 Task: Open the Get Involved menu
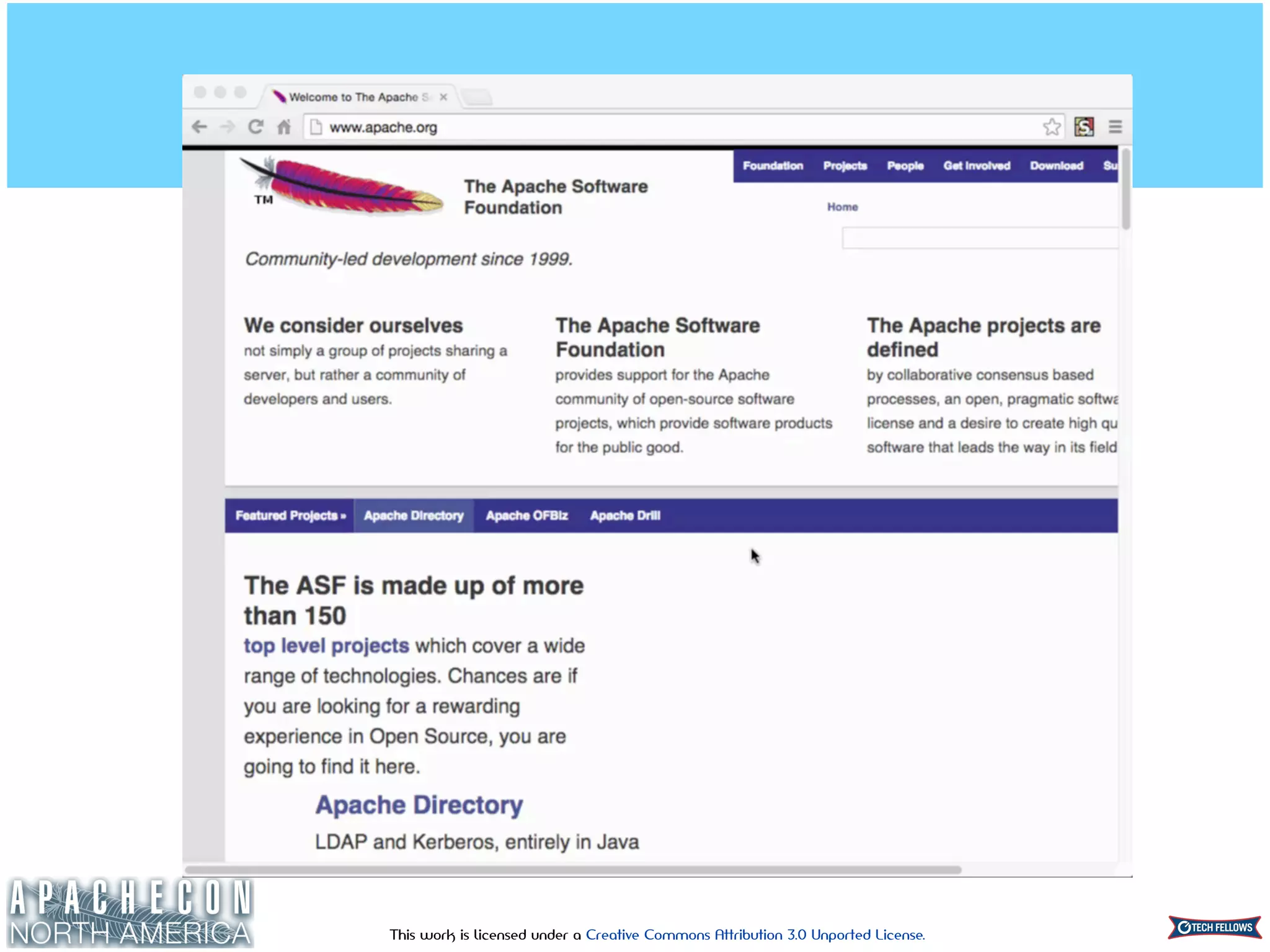point(977,166)
